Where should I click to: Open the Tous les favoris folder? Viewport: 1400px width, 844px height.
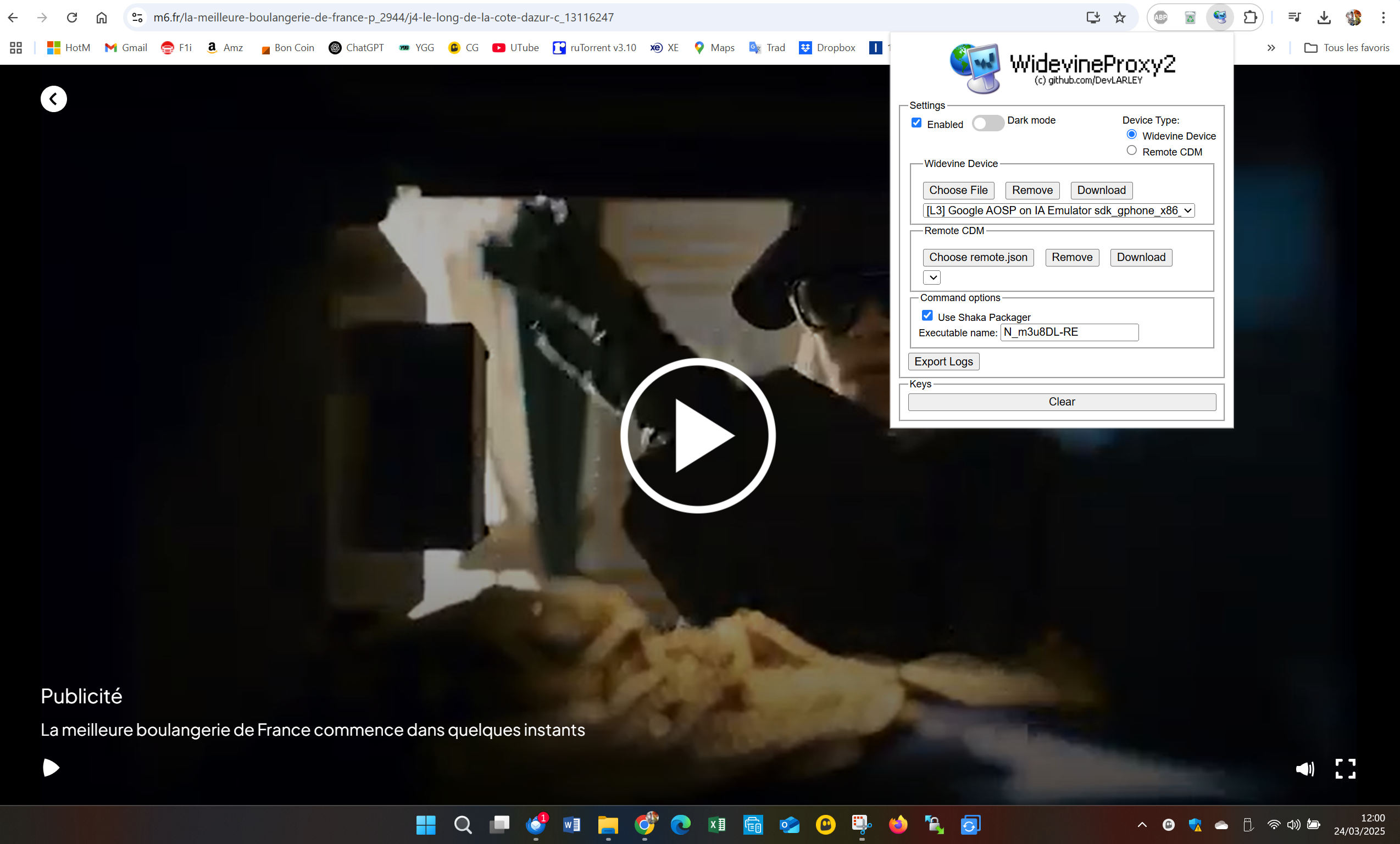pyautogui.click(x=1347, y=48)
